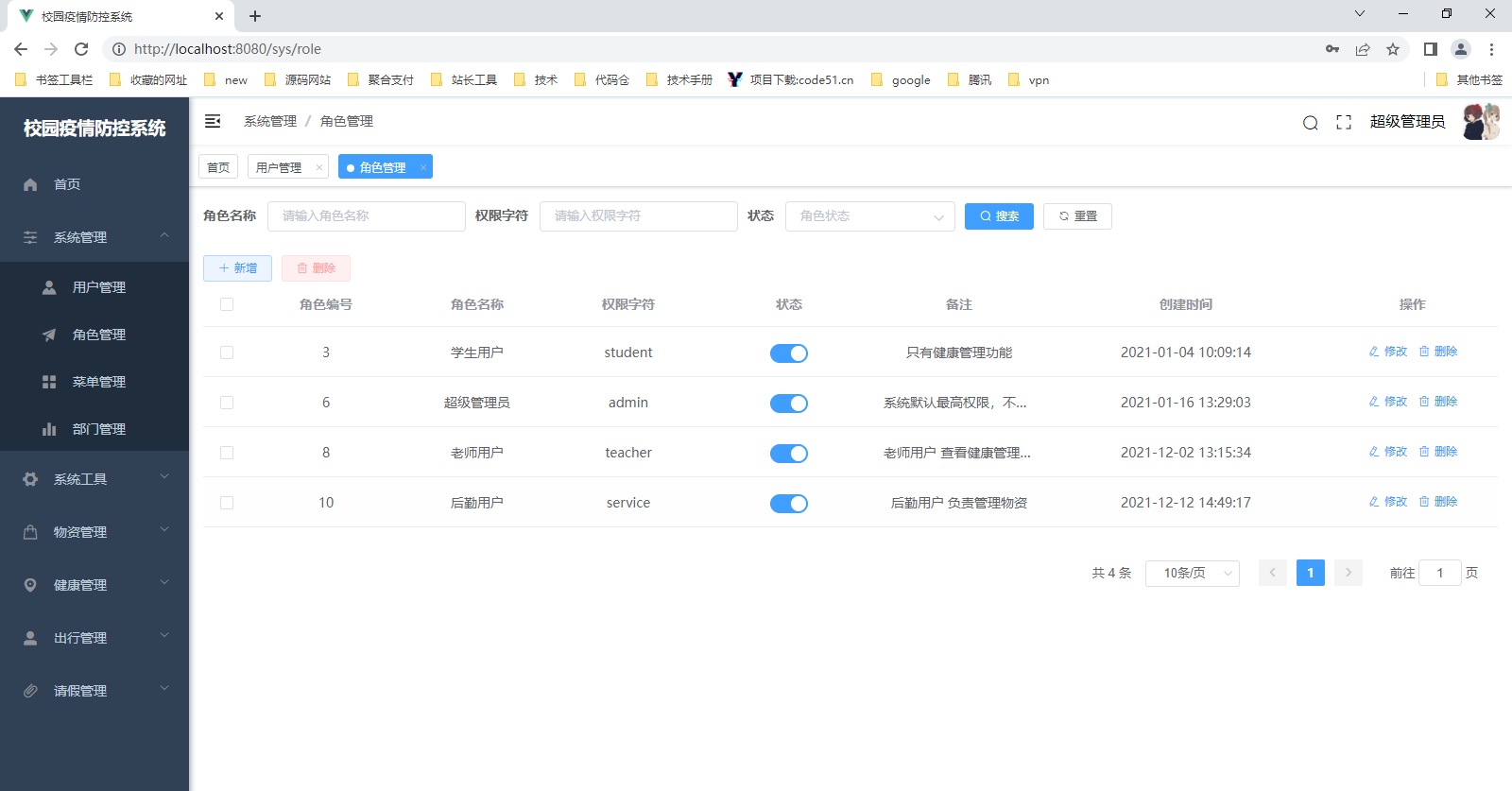
Task: Open the 10条/页 page size dropdown
Action: click(x=1192, y=574)
